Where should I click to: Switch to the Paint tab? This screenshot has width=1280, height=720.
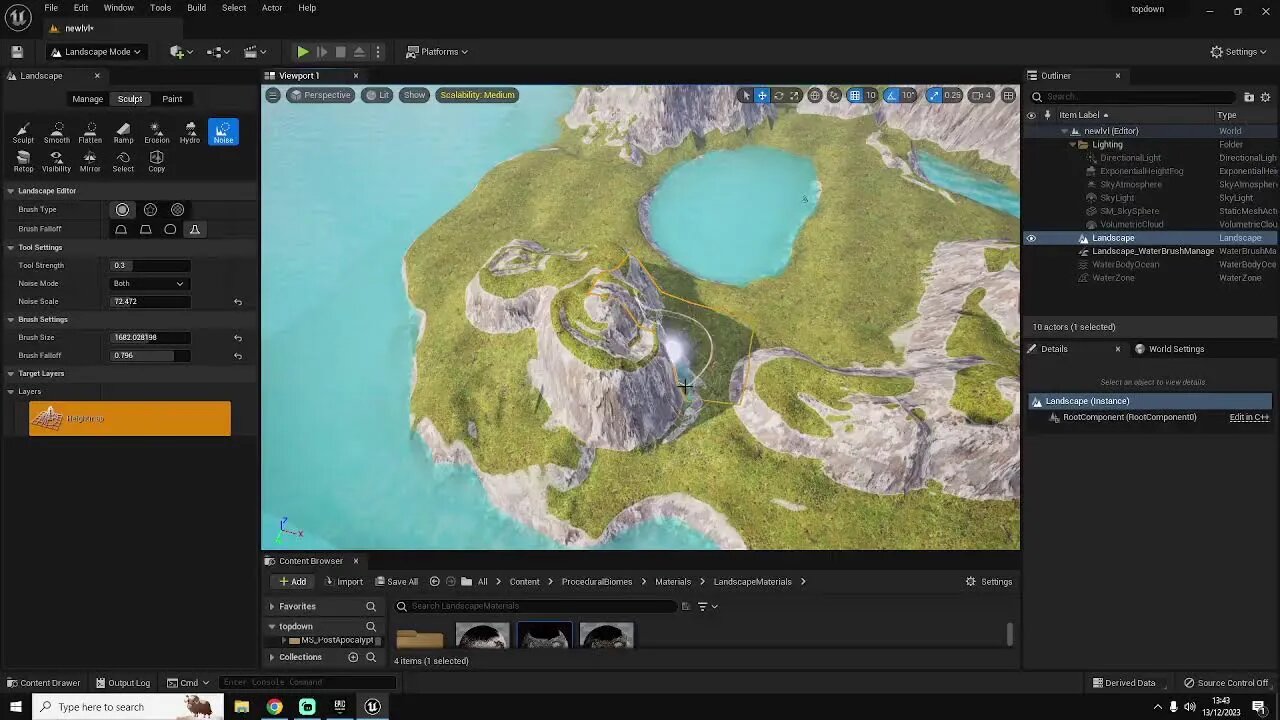(x=172, y=99)
